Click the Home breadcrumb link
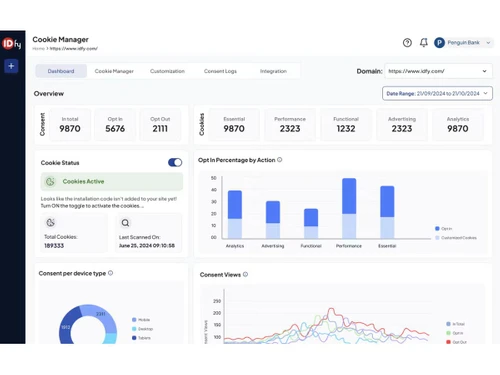Image resolution: width=500 pixels, height=375 pixels. click(x=38, y=49)
